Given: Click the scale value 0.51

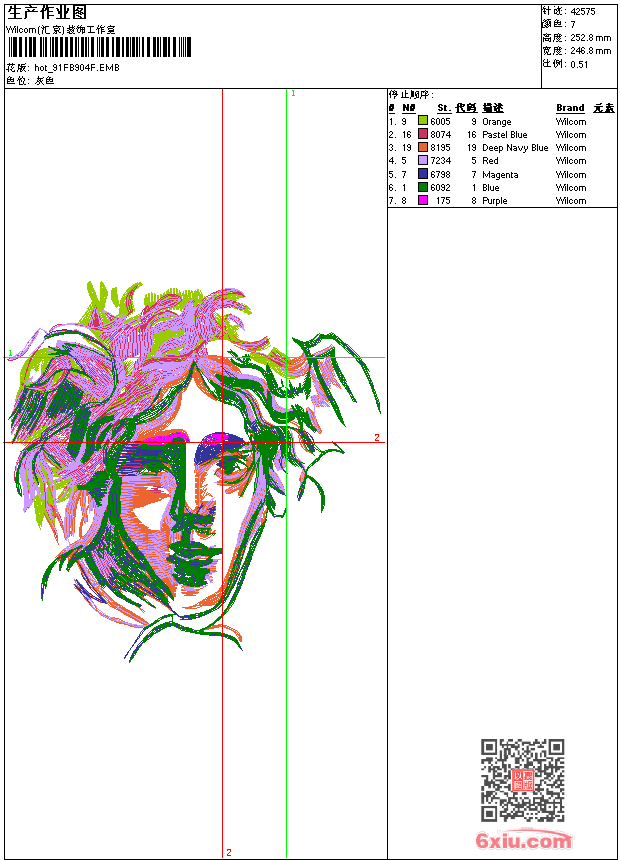Looking at the screenshot, I should [x=579, y=64].
